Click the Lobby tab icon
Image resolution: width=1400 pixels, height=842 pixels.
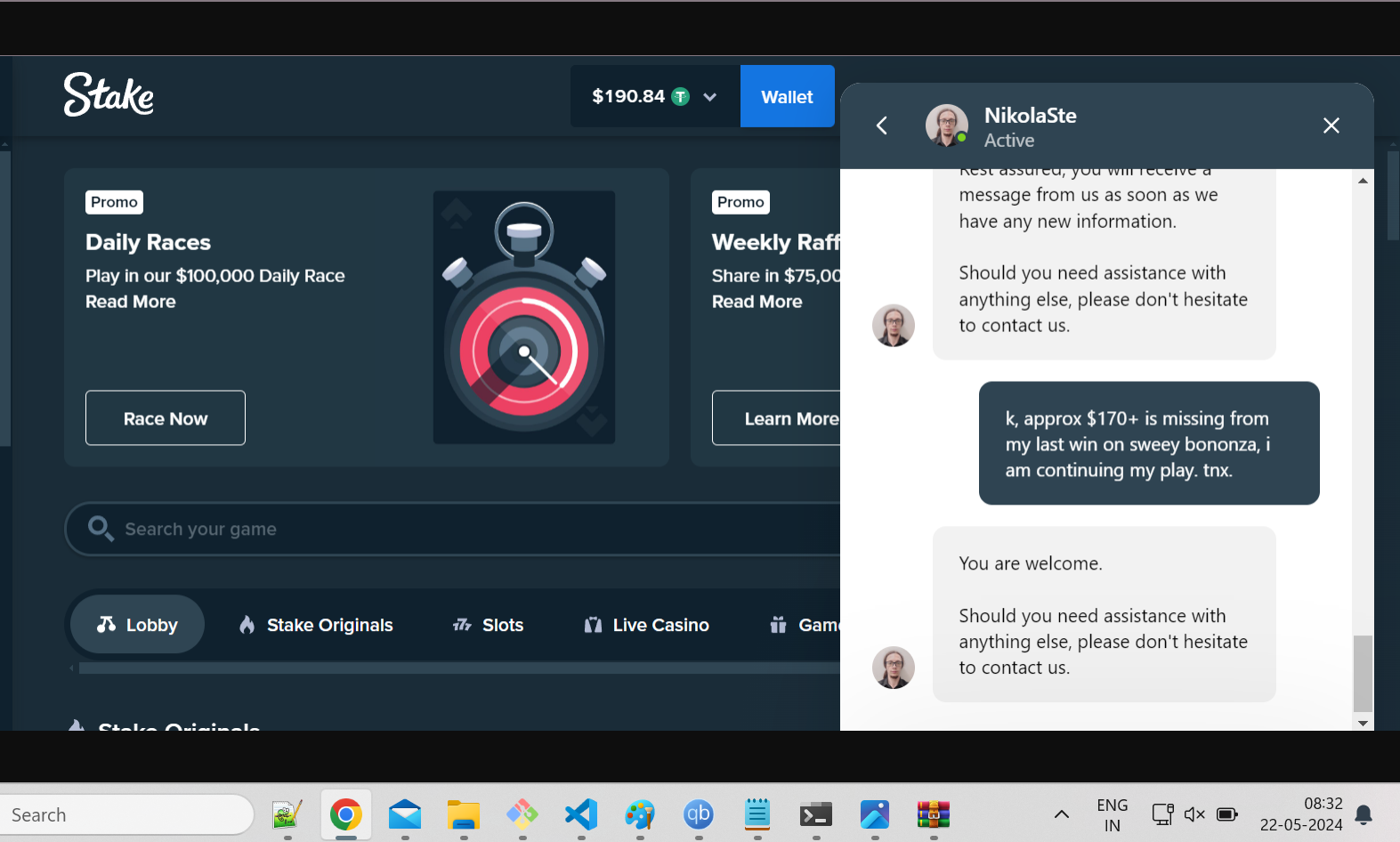point(106,624)
